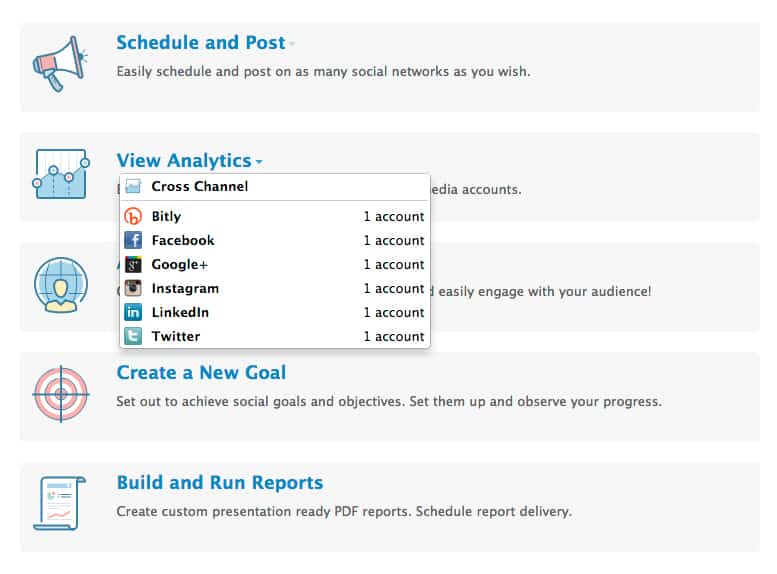Click the line chart Analytics icon
Image resolution: width=777 pixels, height=574 pixels.
(x=61, y=174)
